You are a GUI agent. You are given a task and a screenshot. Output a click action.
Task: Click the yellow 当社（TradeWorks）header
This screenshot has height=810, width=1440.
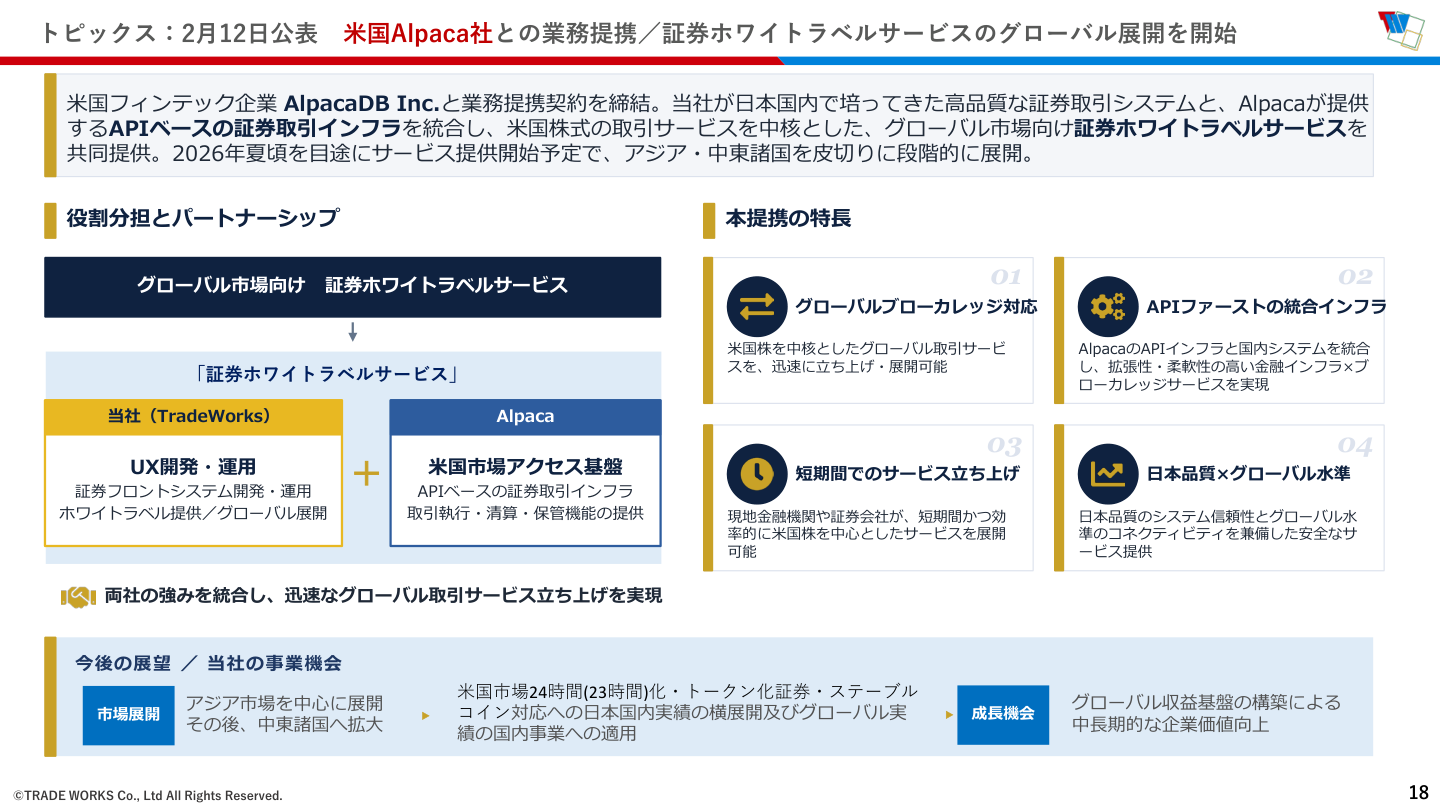(193, 417)
